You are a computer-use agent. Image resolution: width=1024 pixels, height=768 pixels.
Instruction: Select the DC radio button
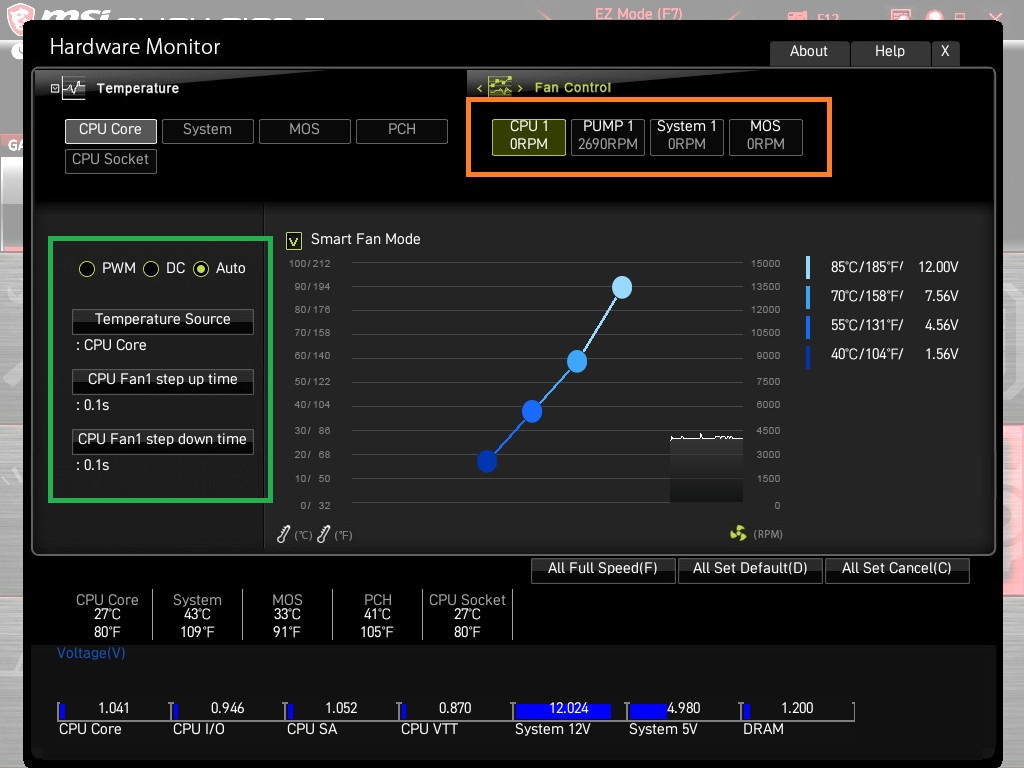(151, 269)
